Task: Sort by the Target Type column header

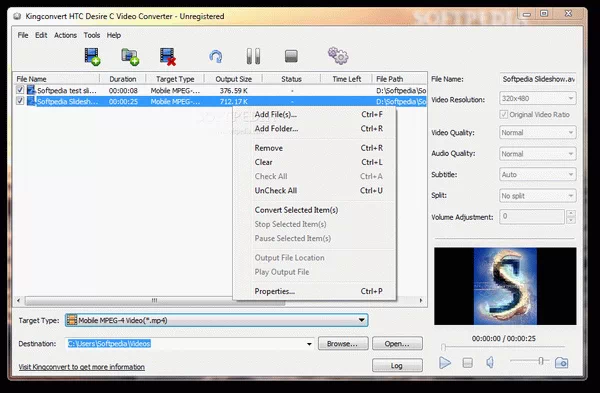Action: 175,79
